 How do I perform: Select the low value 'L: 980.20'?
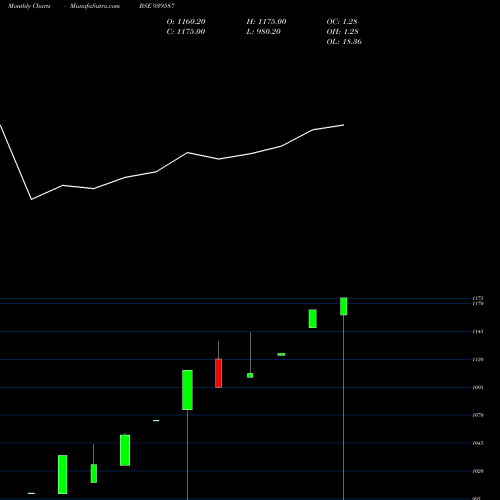coord(264,32)
